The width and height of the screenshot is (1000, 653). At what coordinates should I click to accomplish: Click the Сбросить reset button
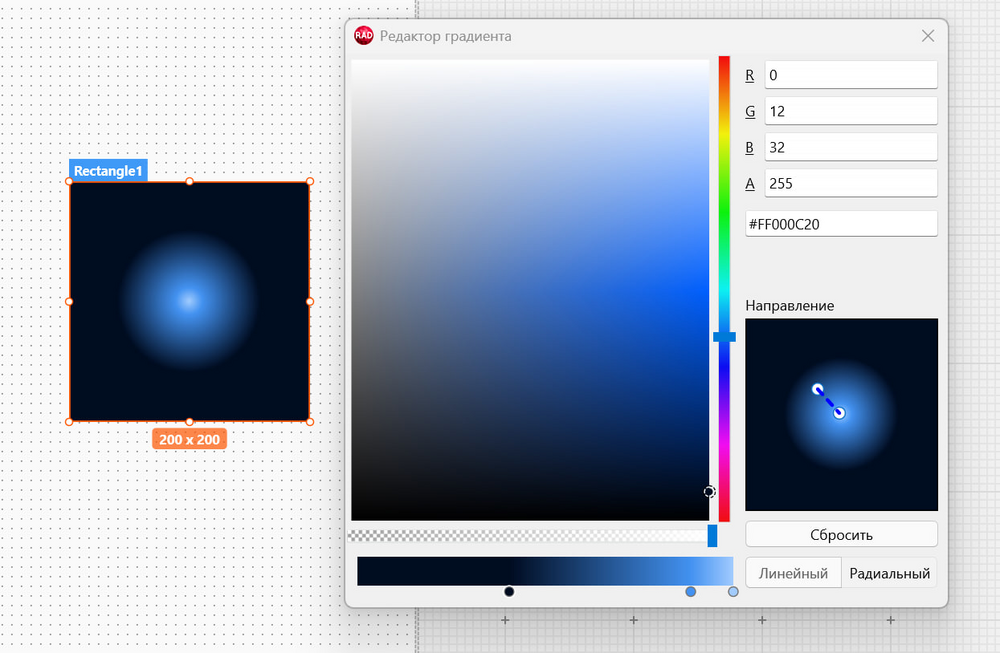coord(841,534)
